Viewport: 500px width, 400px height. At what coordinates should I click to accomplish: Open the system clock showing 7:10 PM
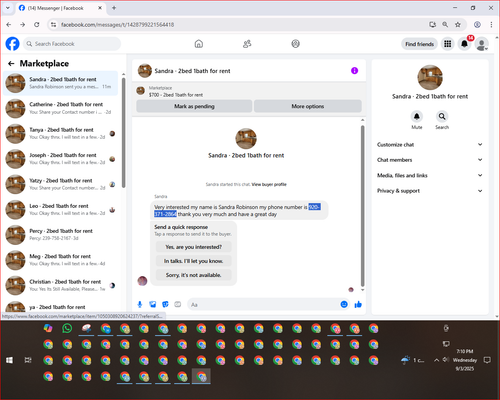click(x=465, y=360)
